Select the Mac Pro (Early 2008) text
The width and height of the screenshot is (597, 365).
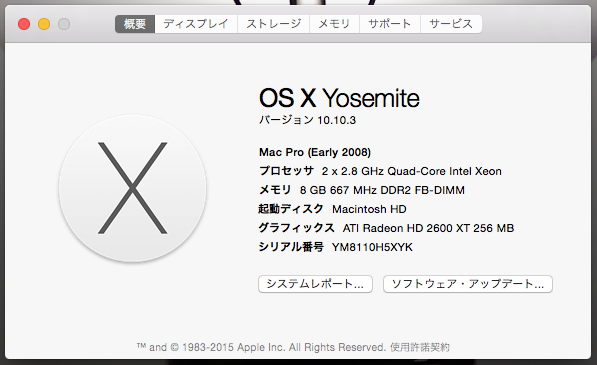315,152
